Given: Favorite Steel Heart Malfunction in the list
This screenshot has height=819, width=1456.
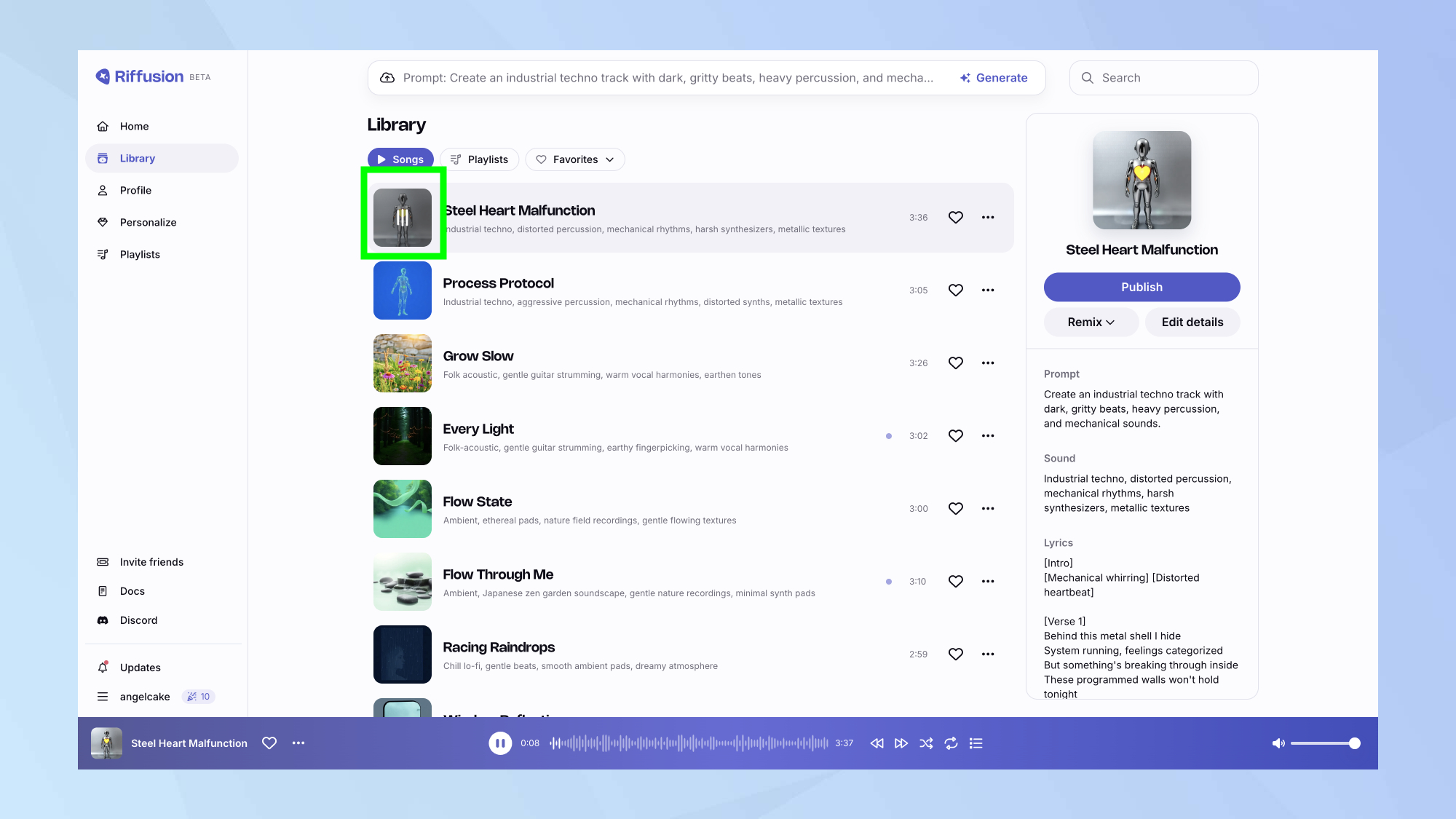Looking at the screenshot, I should point(956,218).
